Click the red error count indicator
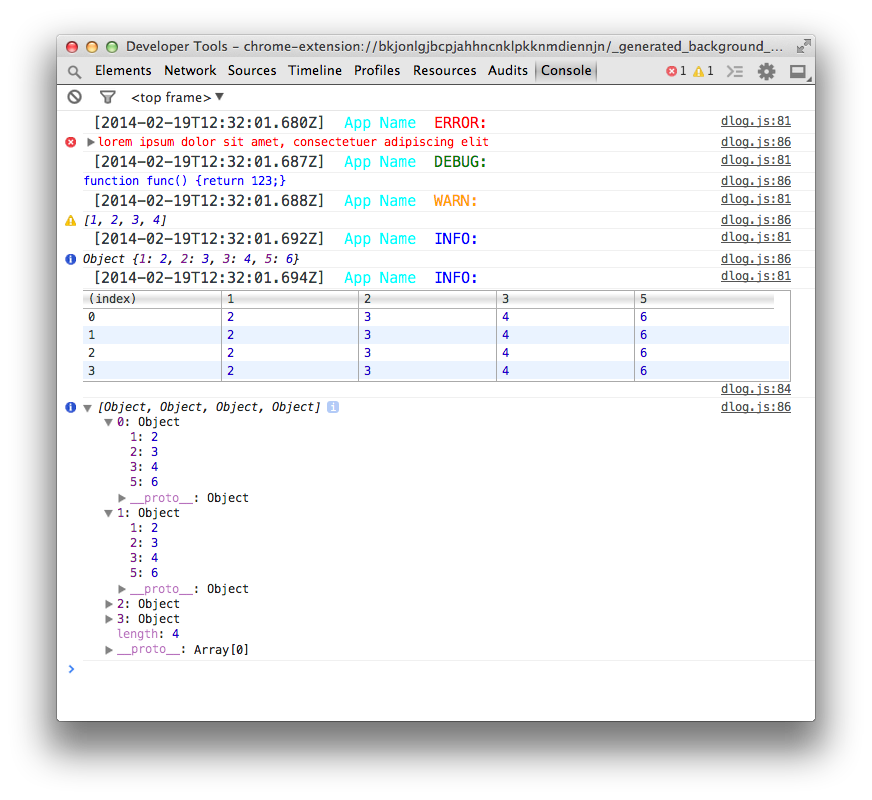This screenshot has height=800, width=872. tap(676, 71)
